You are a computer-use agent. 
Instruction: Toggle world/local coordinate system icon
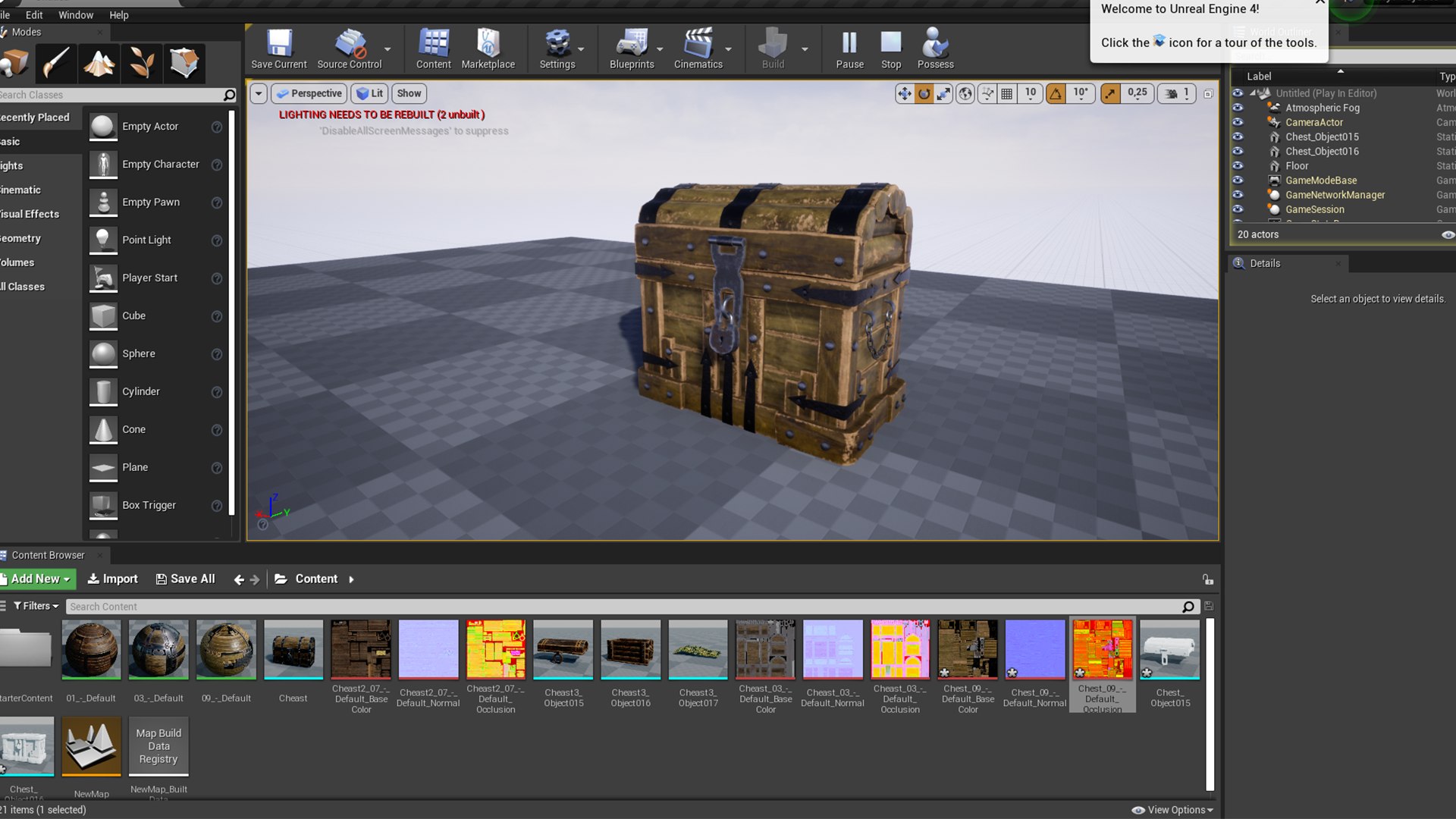(x=965, y=93)
